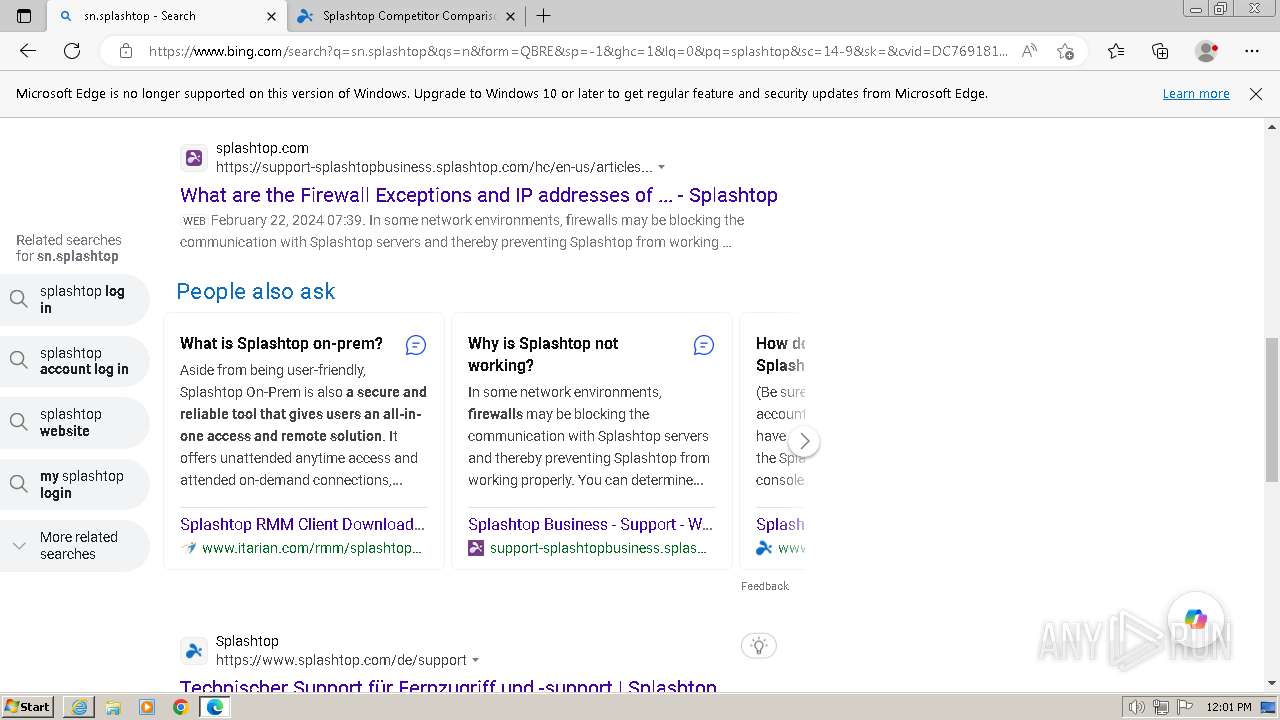Click 'What is Splashtop on-prem?' question
Image resolution: width=1280 pixels, height=720 pixels.
click(281, 343)
